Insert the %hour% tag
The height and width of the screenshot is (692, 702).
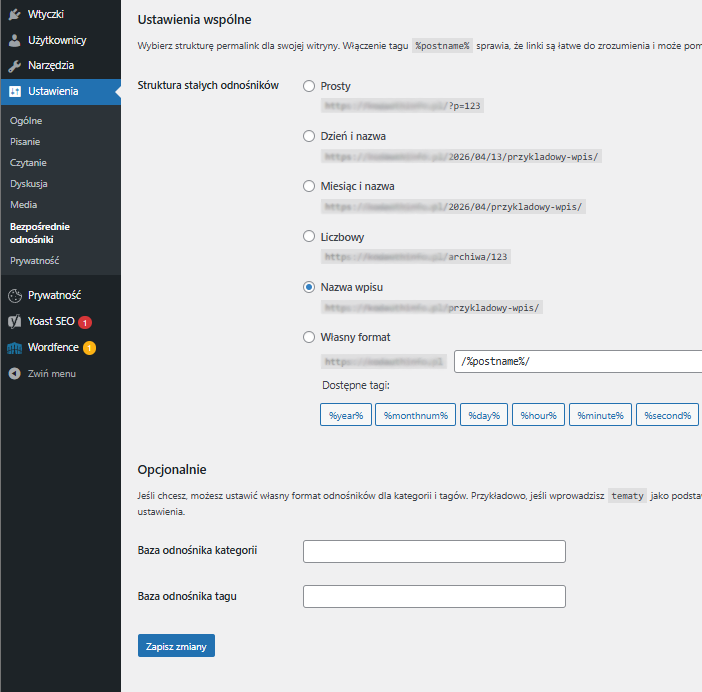539,415
